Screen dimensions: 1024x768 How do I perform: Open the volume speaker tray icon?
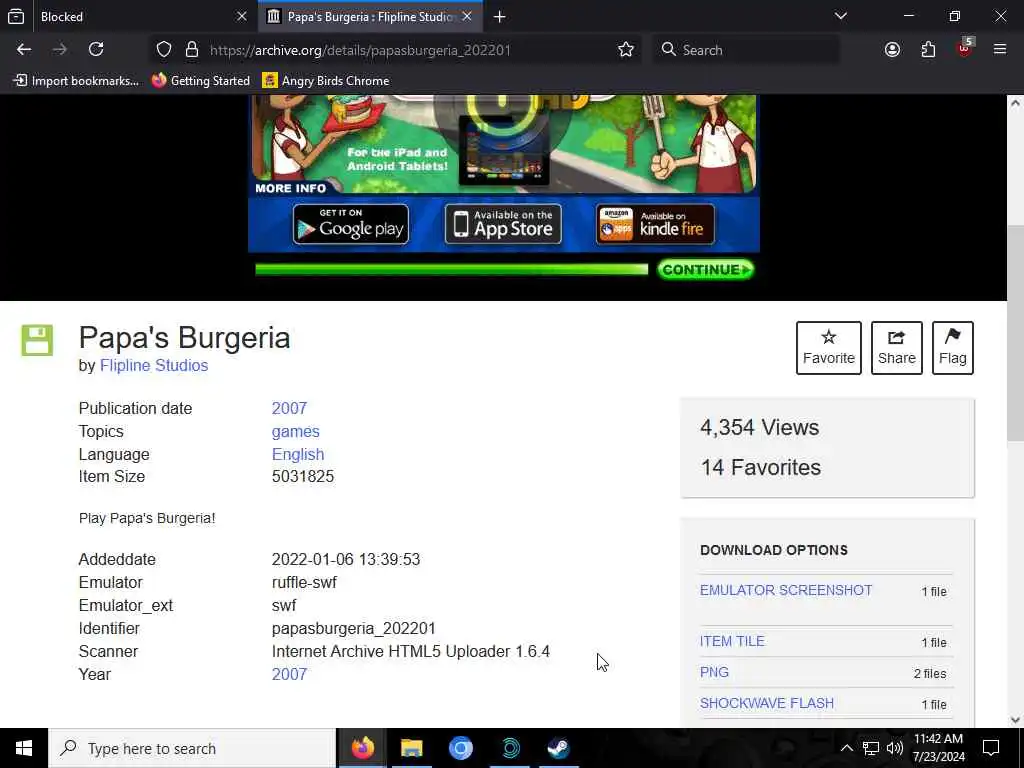click(895, 748)
